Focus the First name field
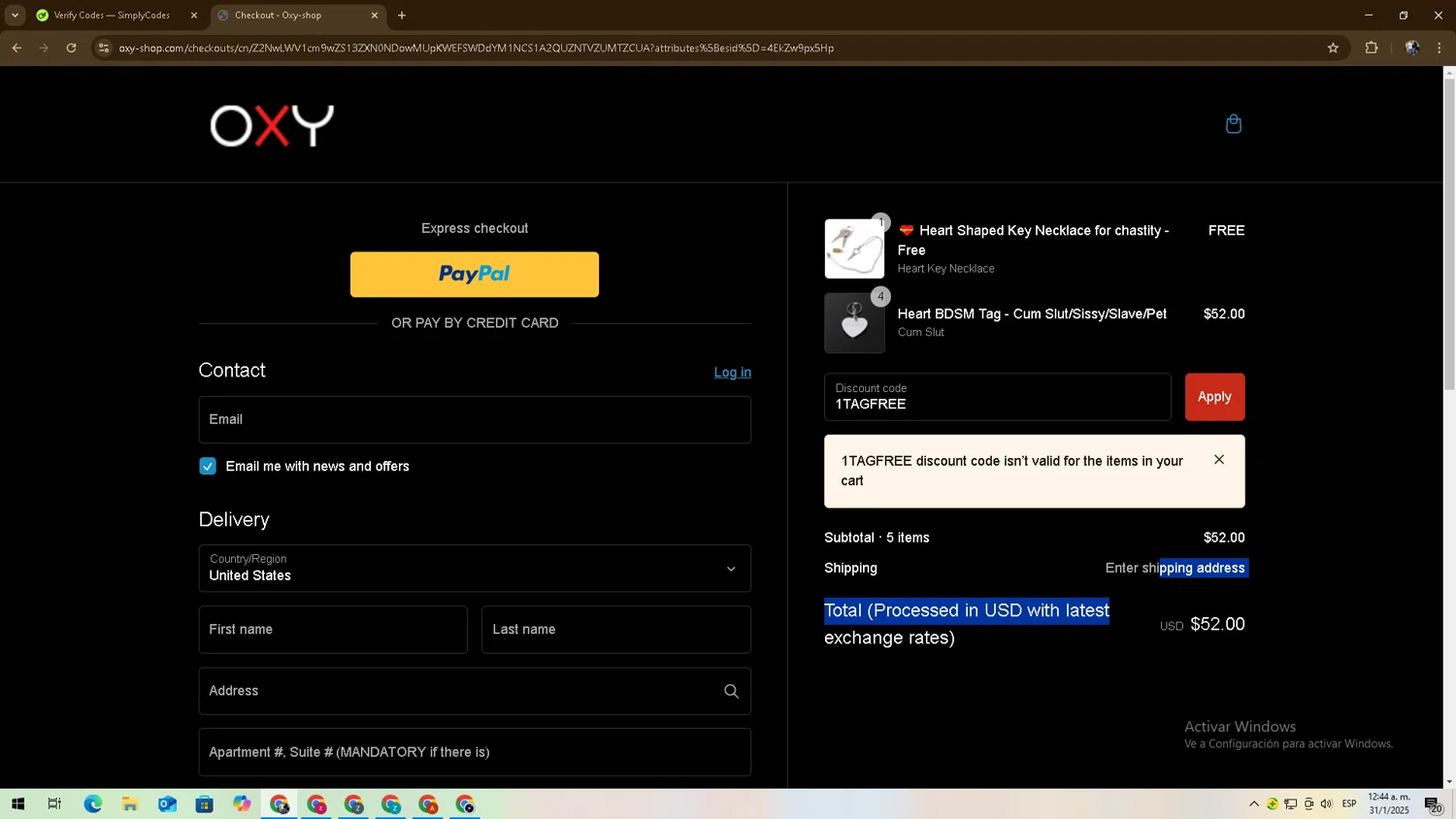1456x819 pixels. click(x=333, y=630)
